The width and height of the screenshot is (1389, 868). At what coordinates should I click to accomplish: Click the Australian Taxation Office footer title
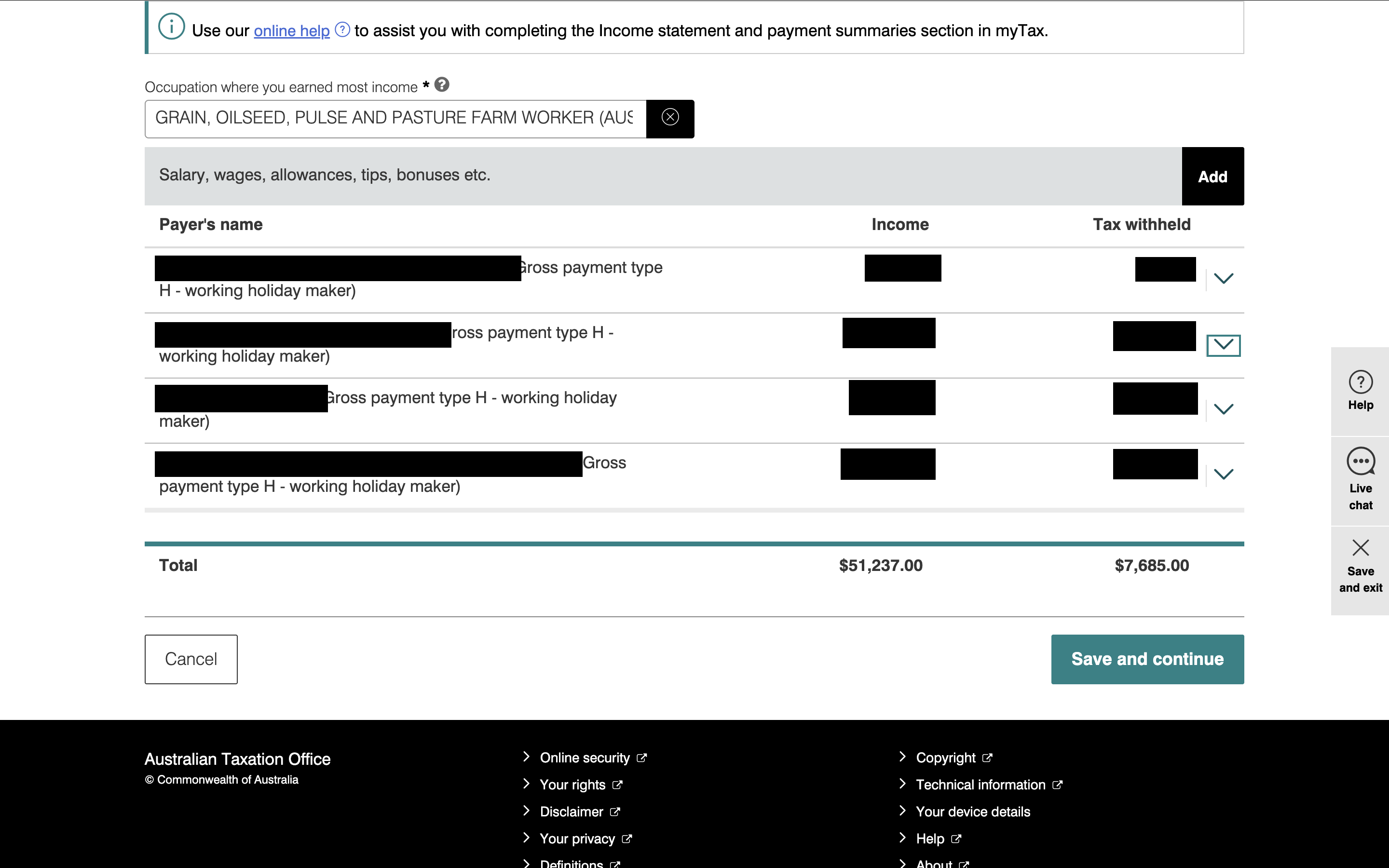coord(237,759)
